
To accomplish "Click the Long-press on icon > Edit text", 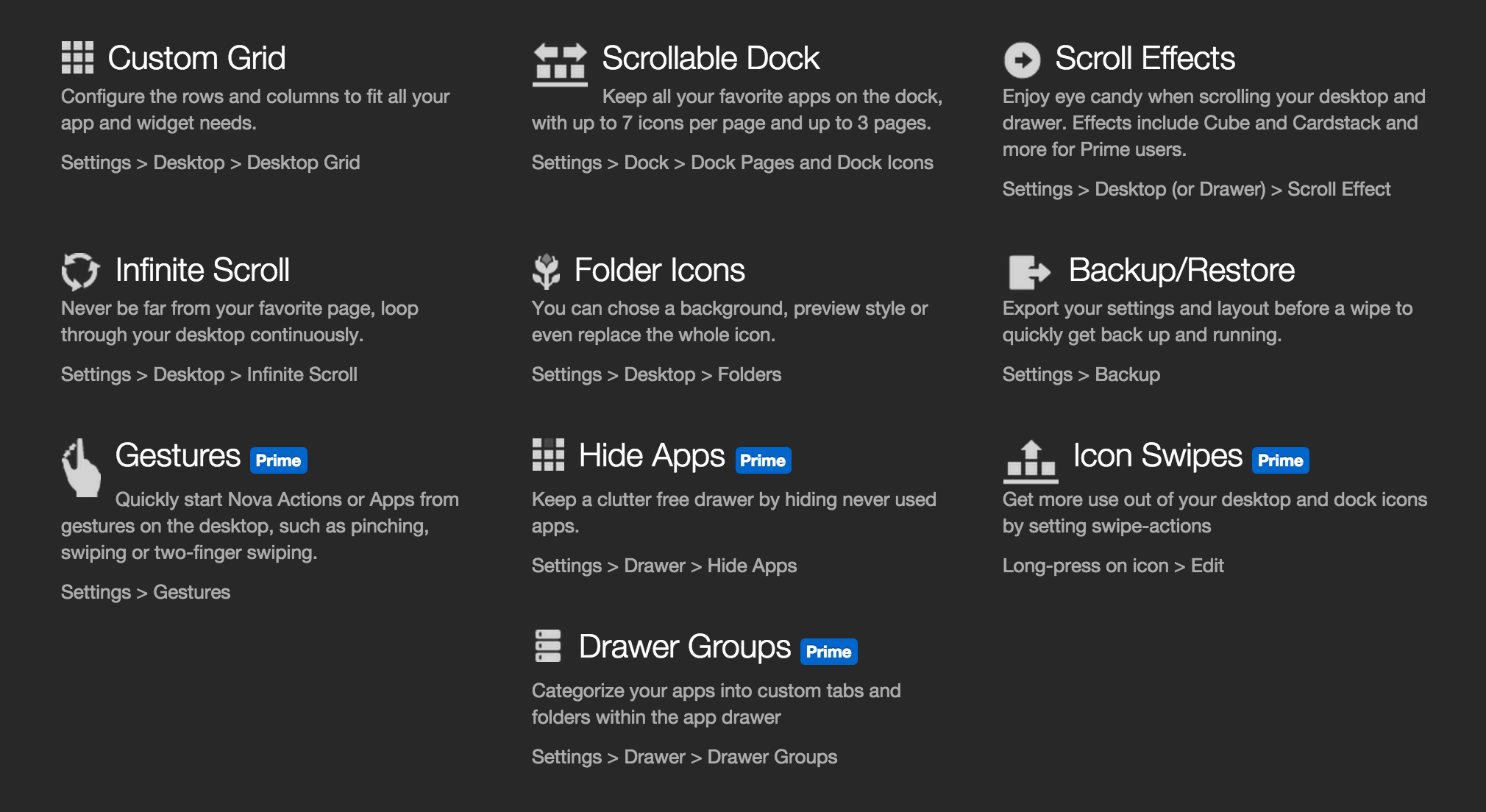I will click(1113, 566).
